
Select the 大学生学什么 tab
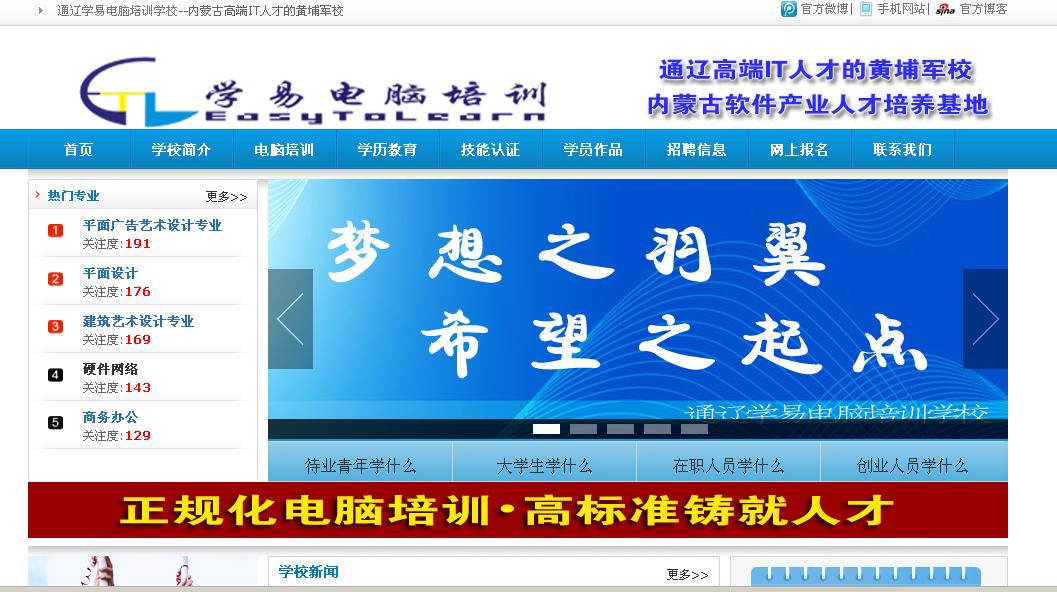pyautogui.click(x=544, y=465)
